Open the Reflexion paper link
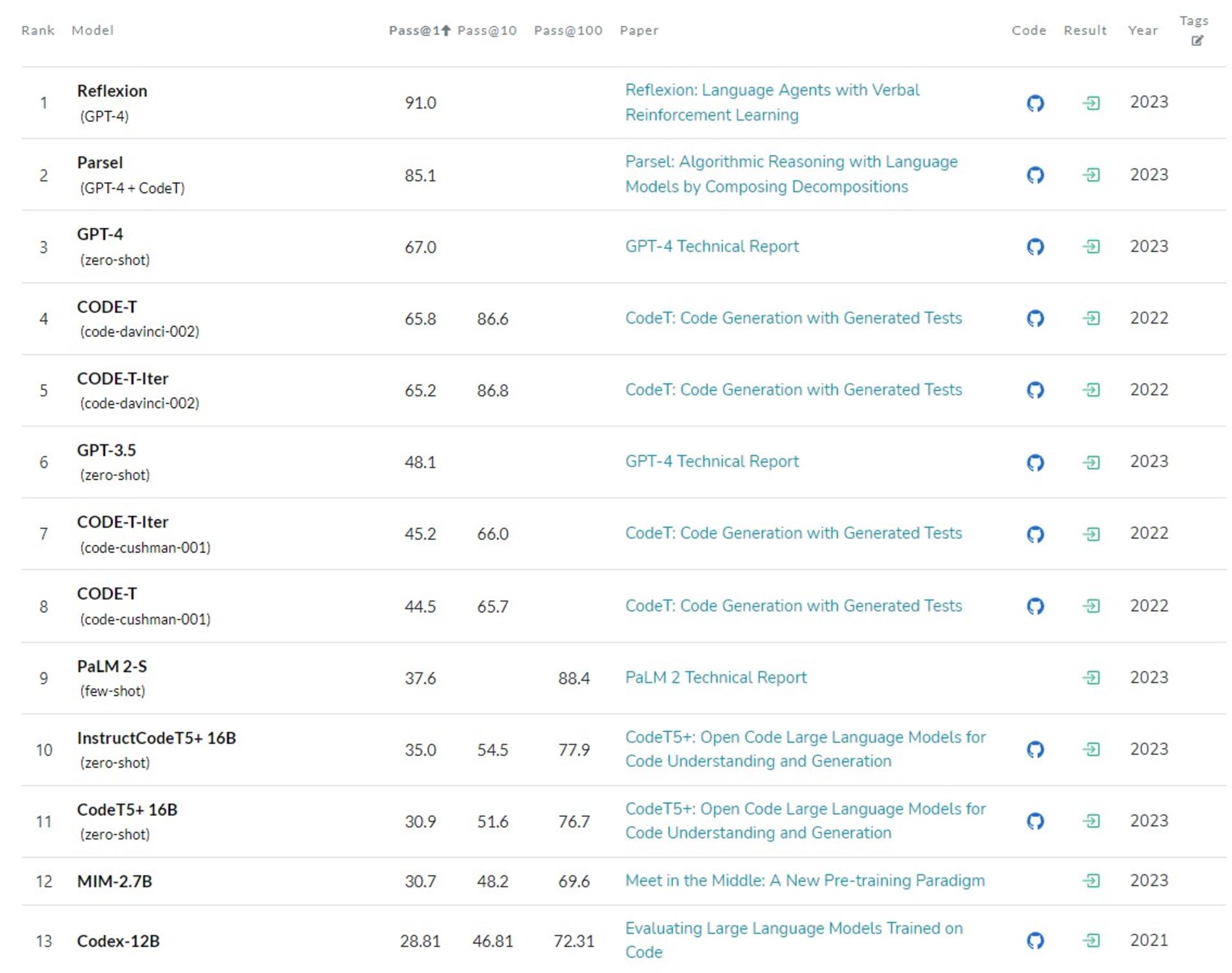This screenshot has height=973, width=1232. (772, 102)
